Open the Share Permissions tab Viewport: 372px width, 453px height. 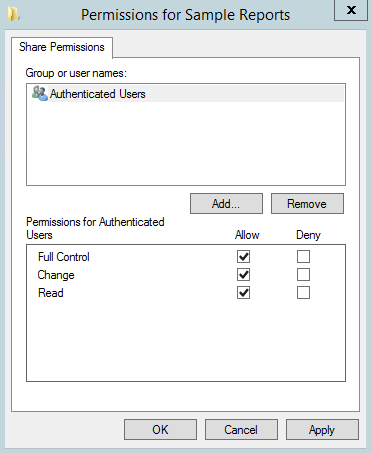tap(62, 47)
